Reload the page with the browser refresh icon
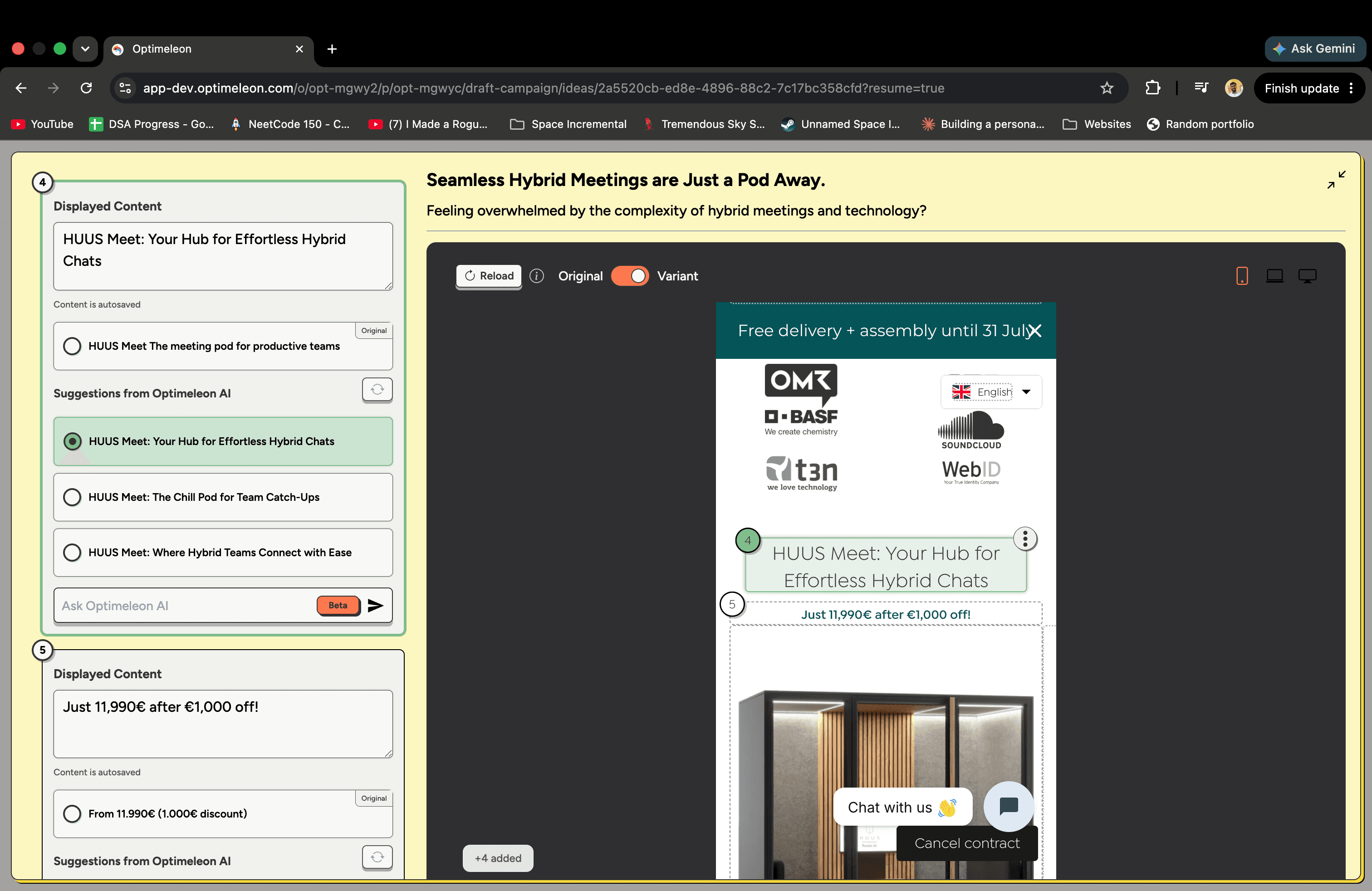This screenshot has width=1372, height=891. tap(87, 88)
